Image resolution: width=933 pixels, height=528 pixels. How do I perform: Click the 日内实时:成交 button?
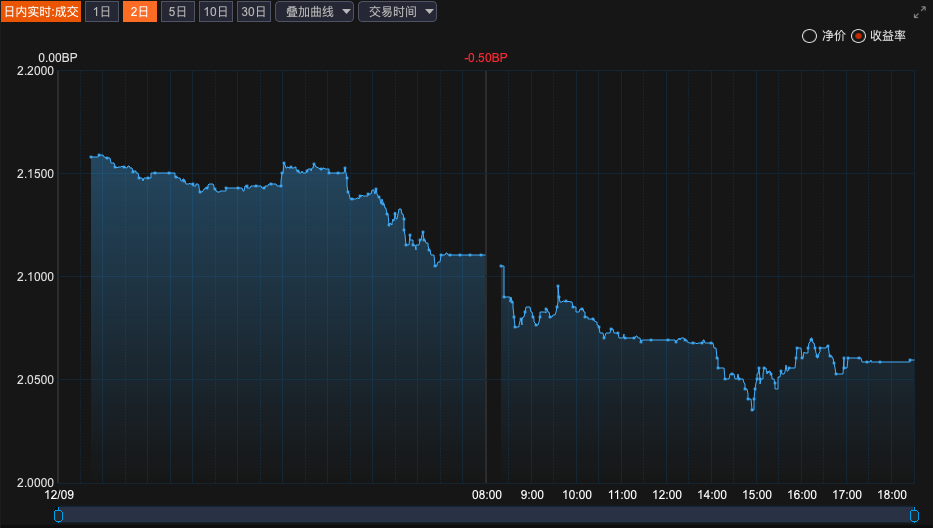[x=41, y=12]
